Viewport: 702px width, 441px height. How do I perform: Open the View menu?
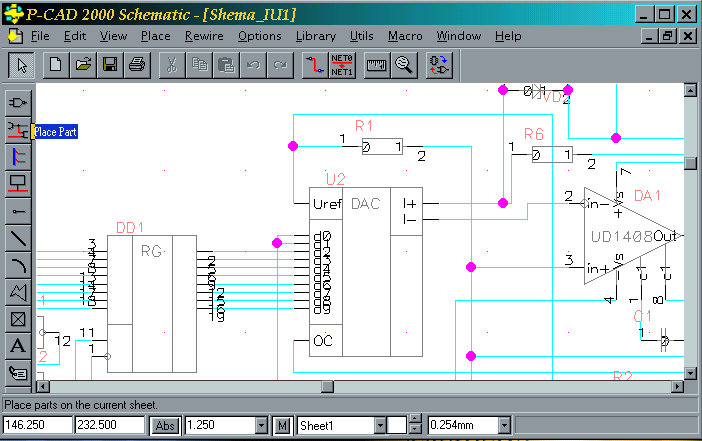113,36
